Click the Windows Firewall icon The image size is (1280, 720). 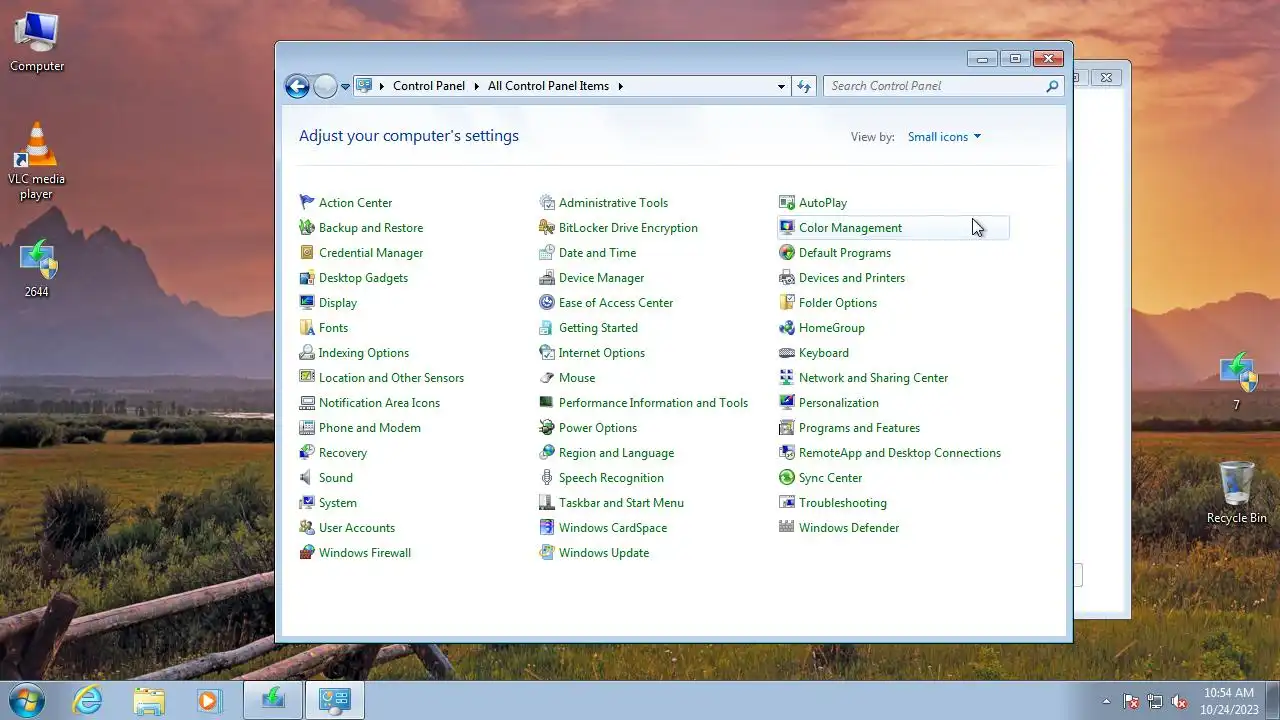coord(307,552)
